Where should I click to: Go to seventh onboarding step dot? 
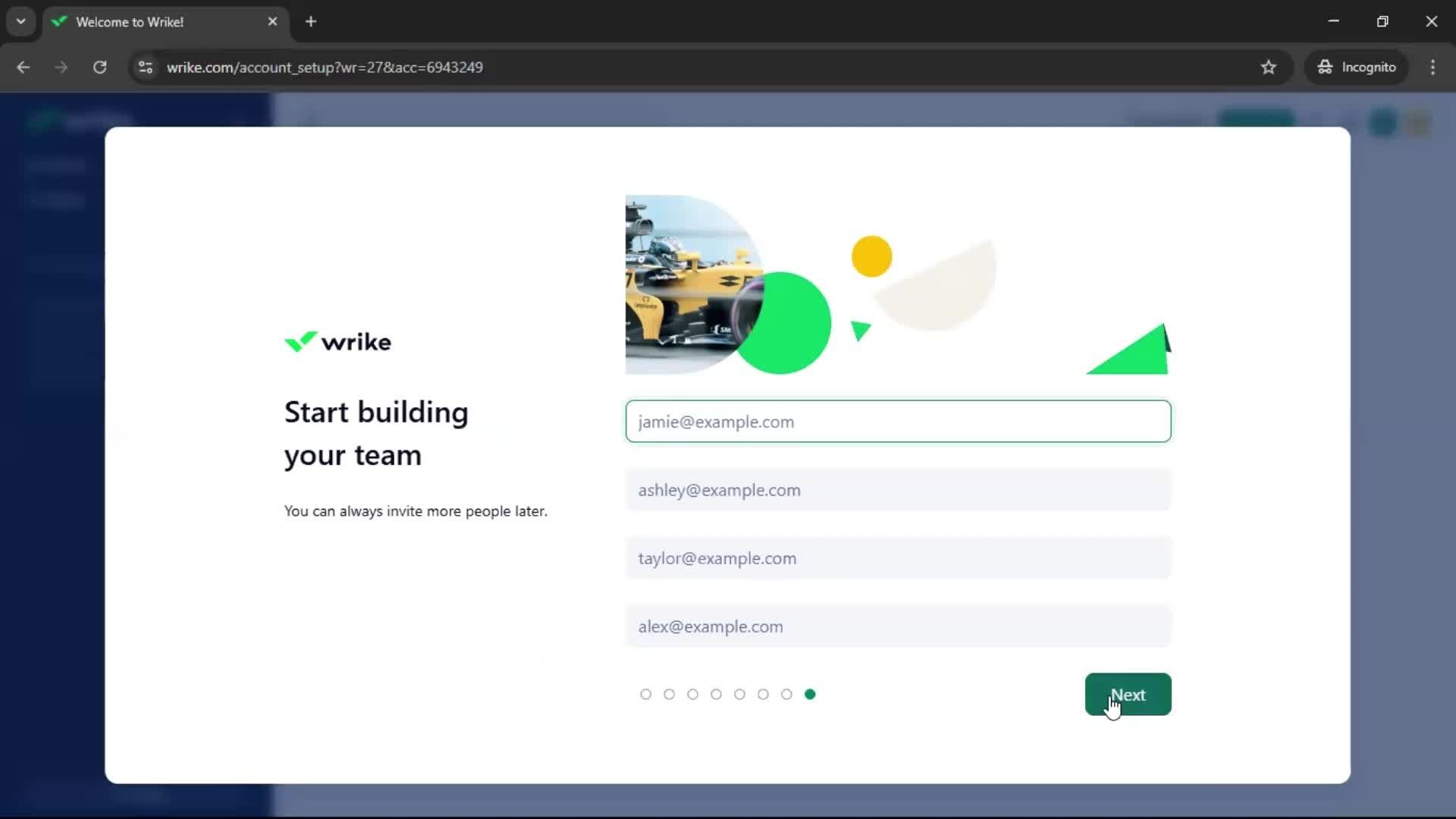click(786, 694)
